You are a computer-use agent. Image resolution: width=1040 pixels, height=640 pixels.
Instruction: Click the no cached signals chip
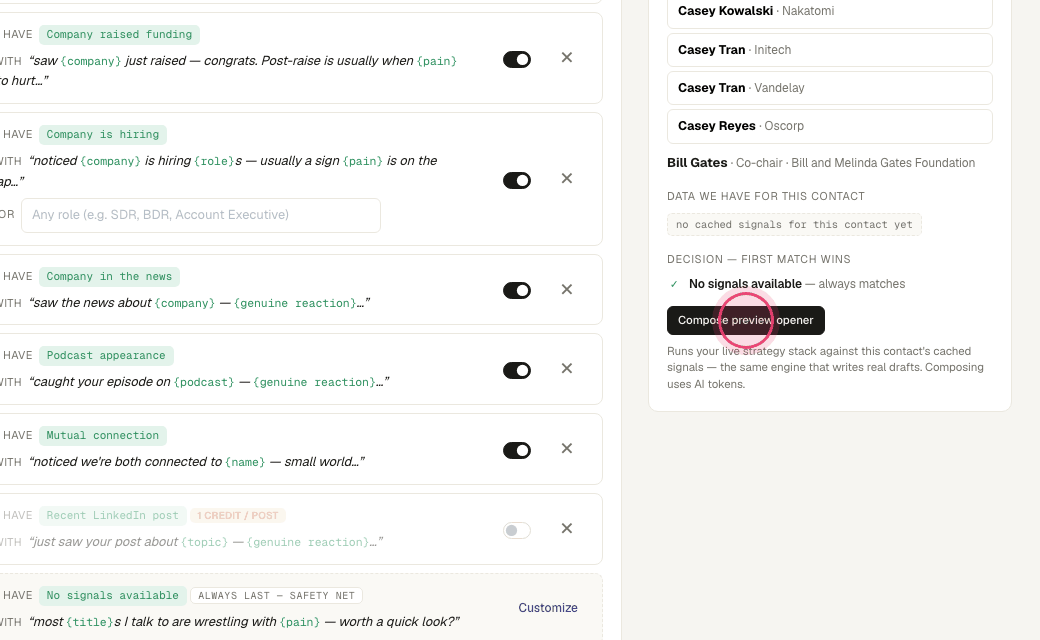pos(794,225)
